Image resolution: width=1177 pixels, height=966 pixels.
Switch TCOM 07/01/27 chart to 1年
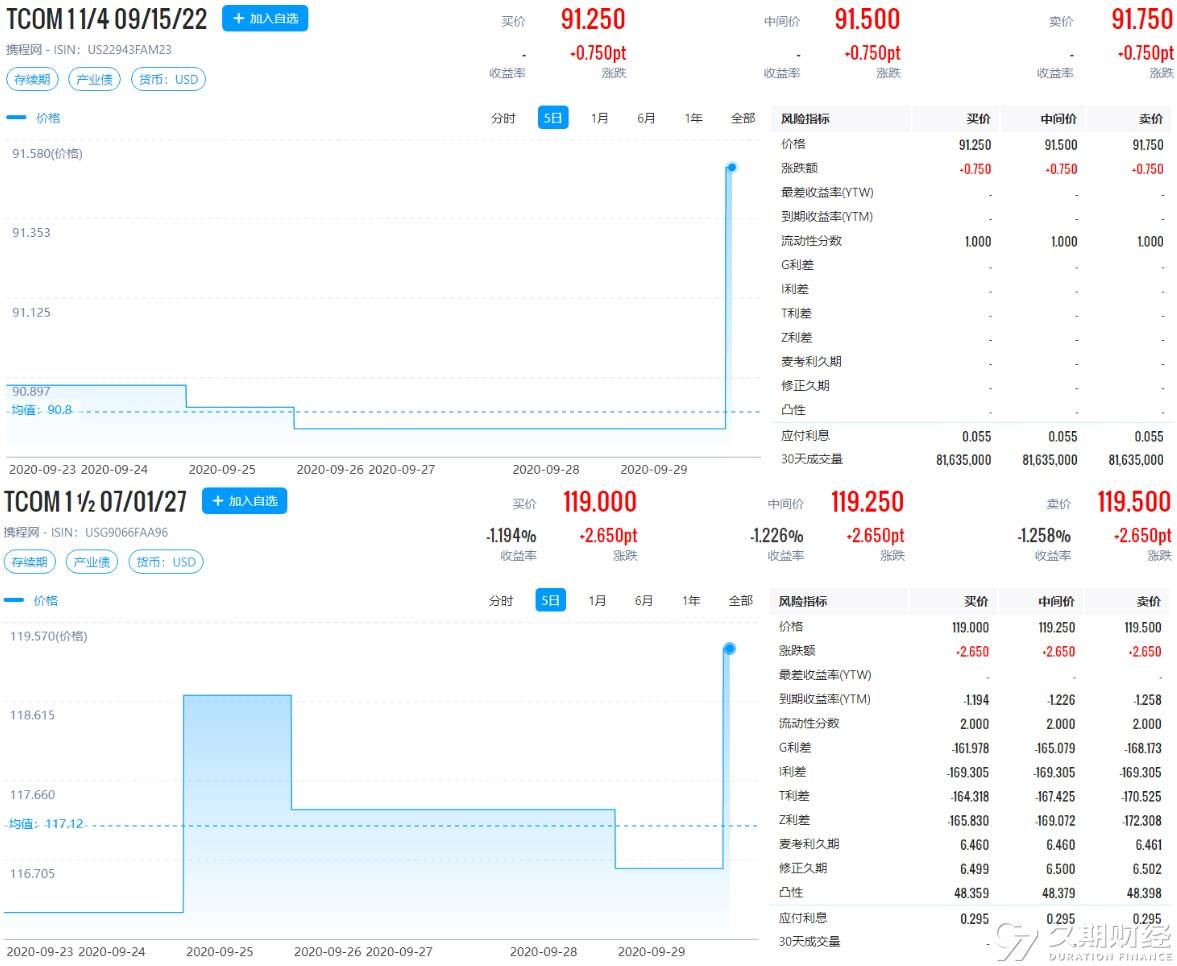click(691, 600)
